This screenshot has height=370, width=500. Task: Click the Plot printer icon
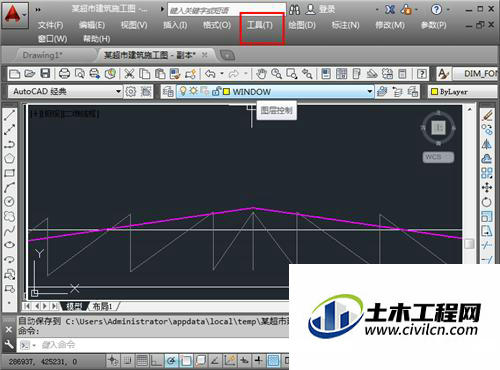click(x=64, y=74)
